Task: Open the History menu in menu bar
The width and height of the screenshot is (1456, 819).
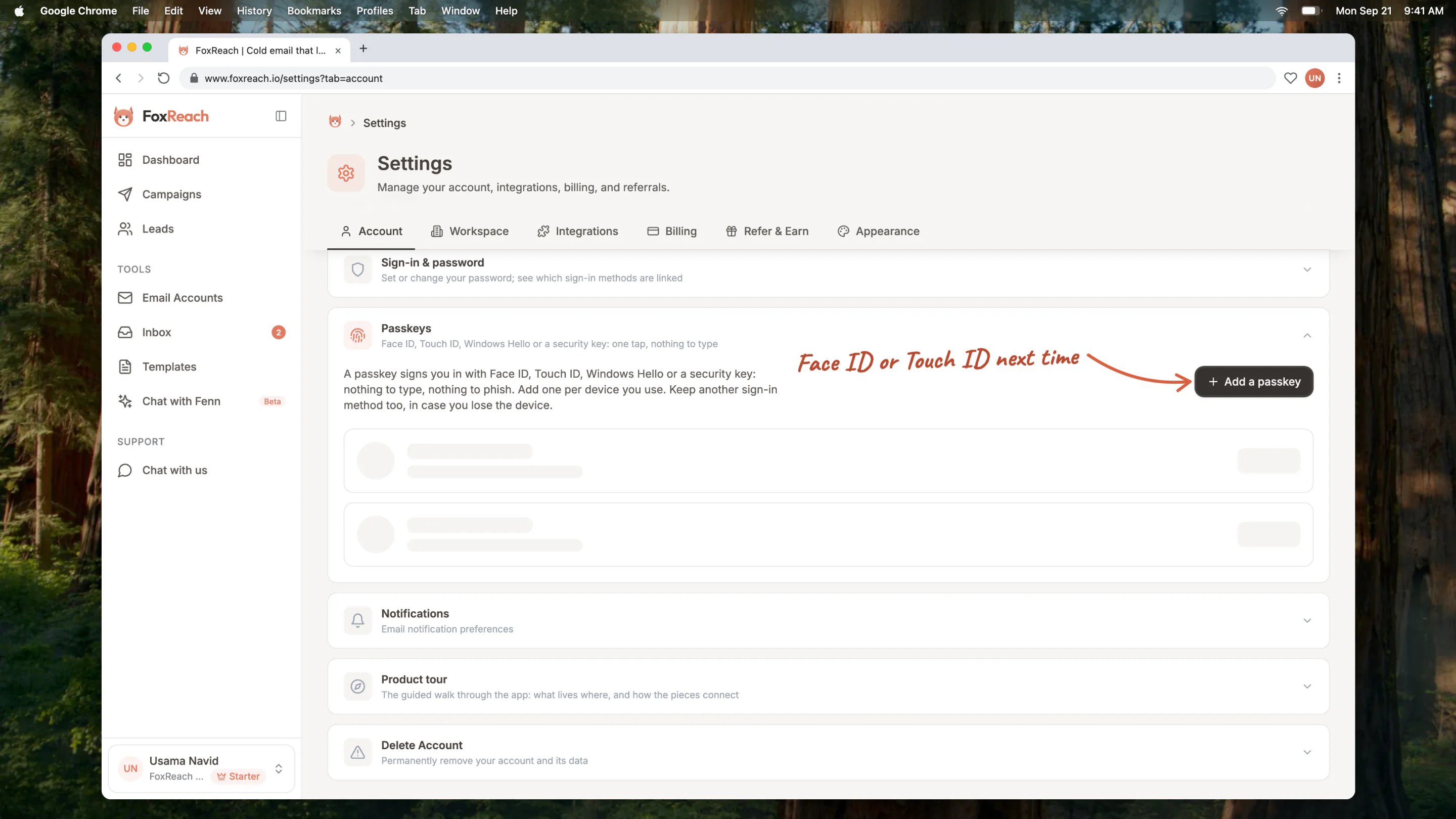Action: coord(254,11)
